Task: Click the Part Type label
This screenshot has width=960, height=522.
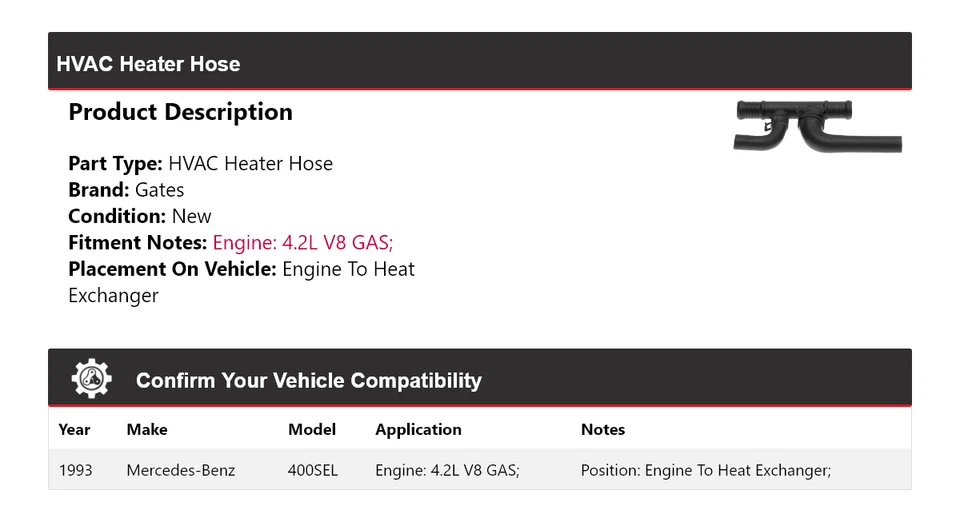Action: pos(115,163)
